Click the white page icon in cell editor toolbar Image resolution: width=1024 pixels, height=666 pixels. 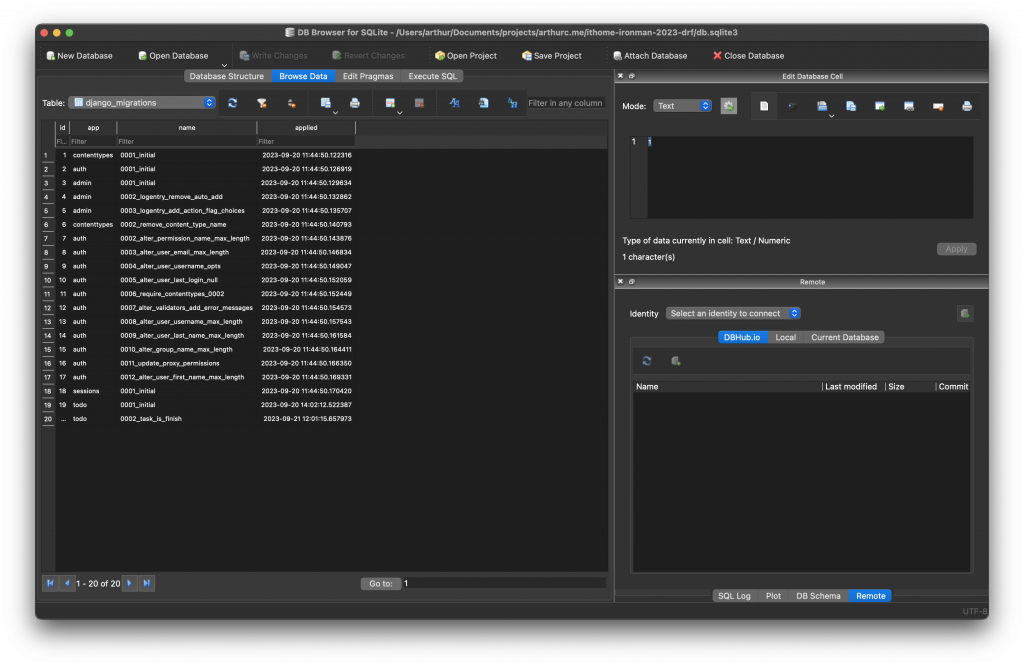tap(764, 106)
